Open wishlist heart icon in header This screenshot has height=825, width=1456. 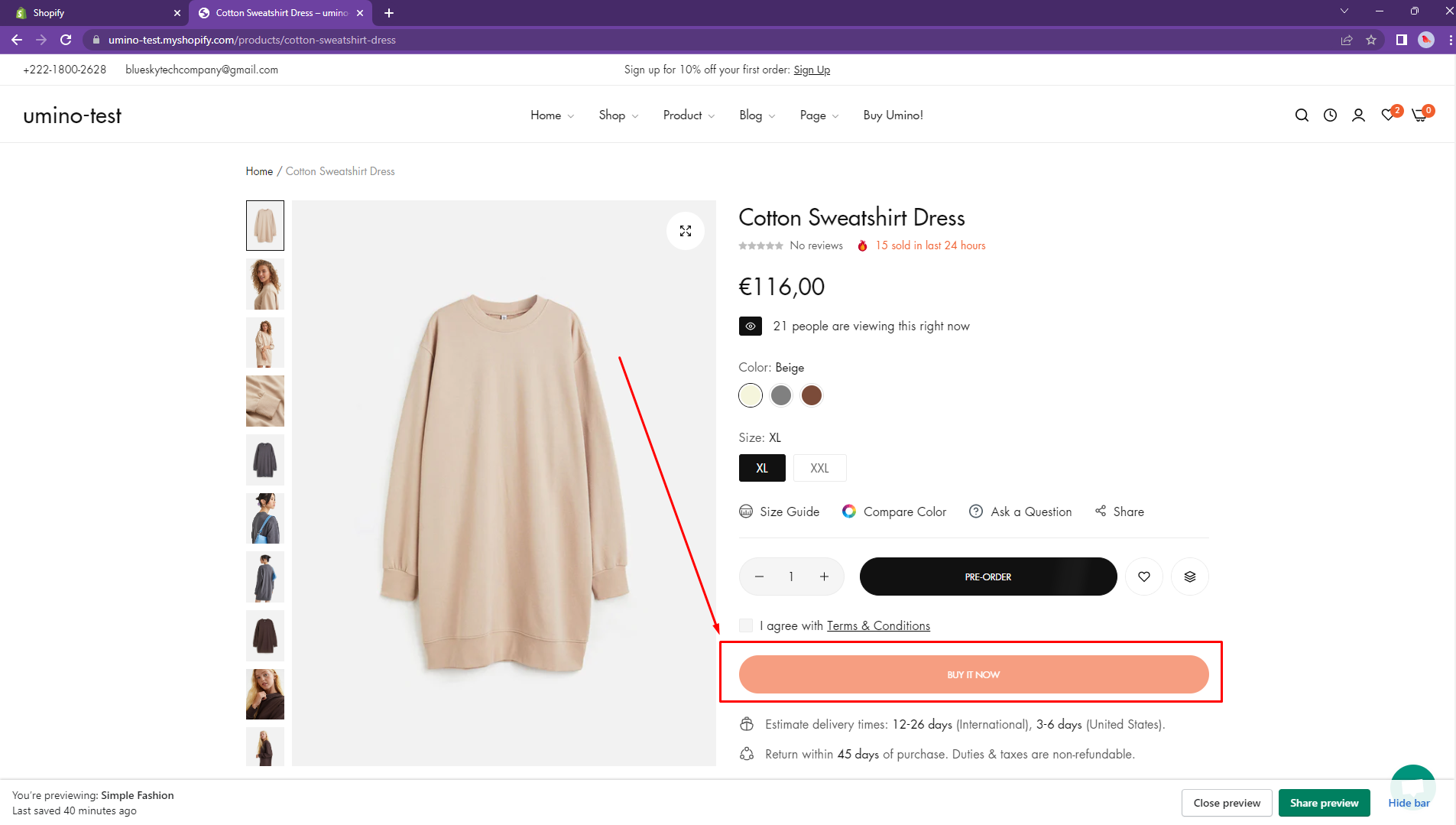(1388, 115)
